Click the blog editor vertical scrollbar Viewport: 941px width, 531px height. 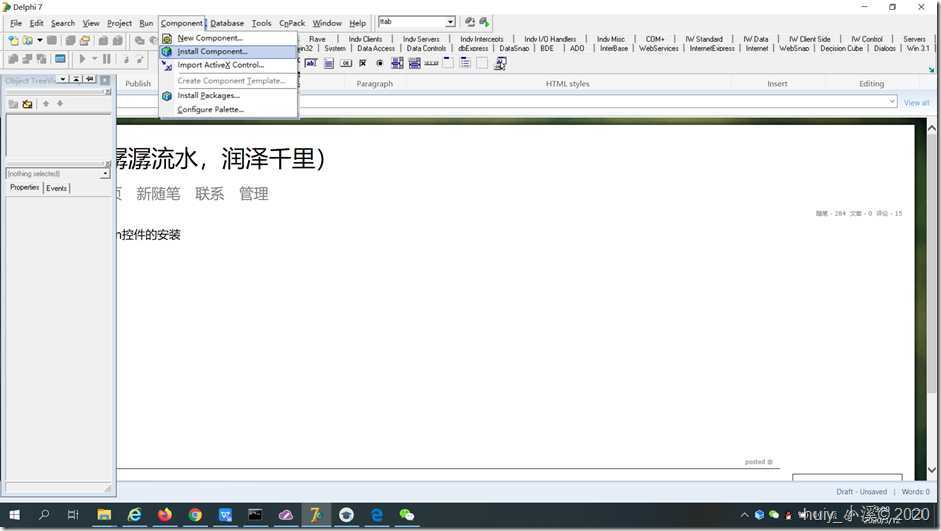(931, 299)
